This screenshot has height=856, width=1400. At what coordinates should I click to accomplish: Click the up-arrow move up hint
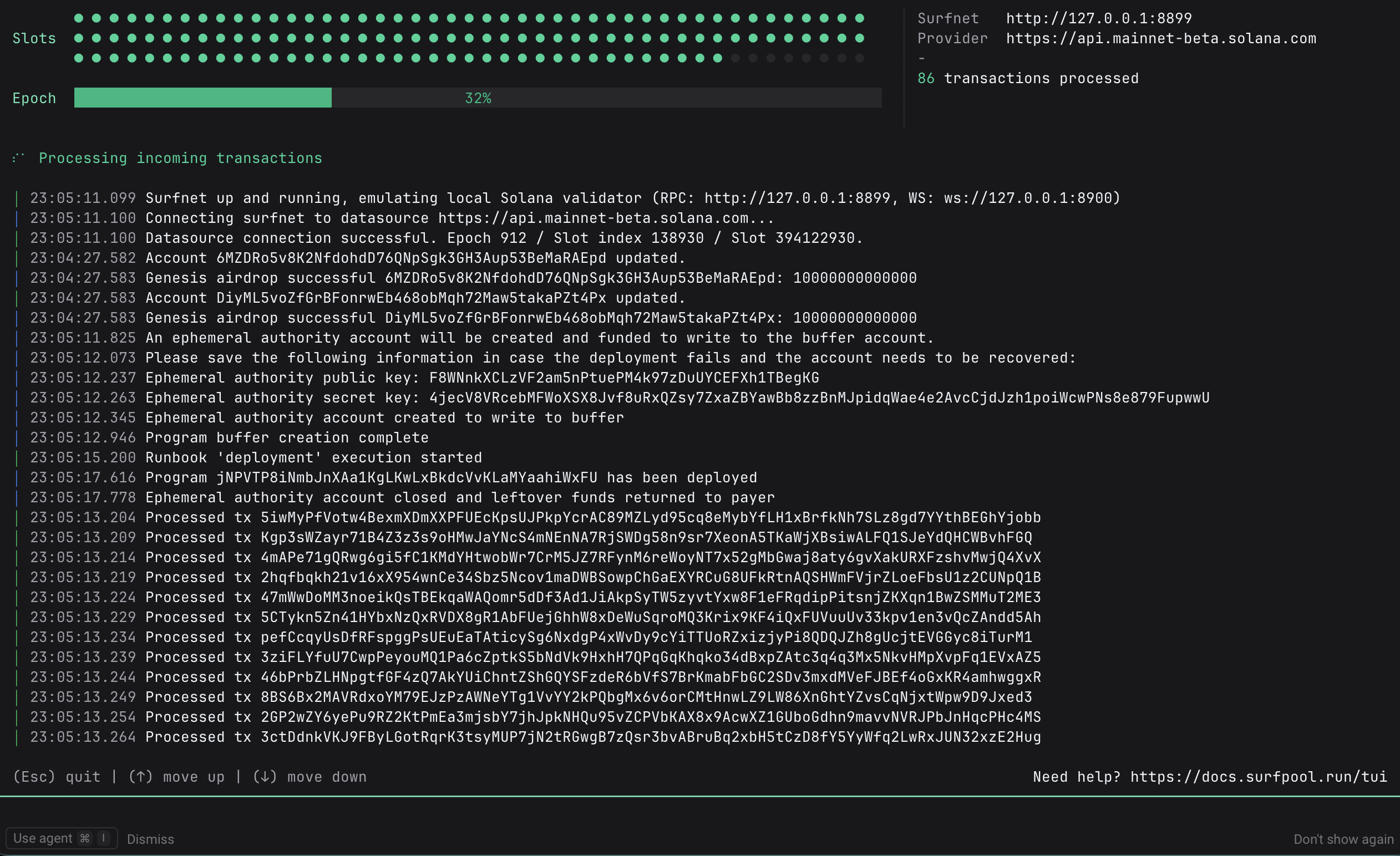(x=176, y=777)
